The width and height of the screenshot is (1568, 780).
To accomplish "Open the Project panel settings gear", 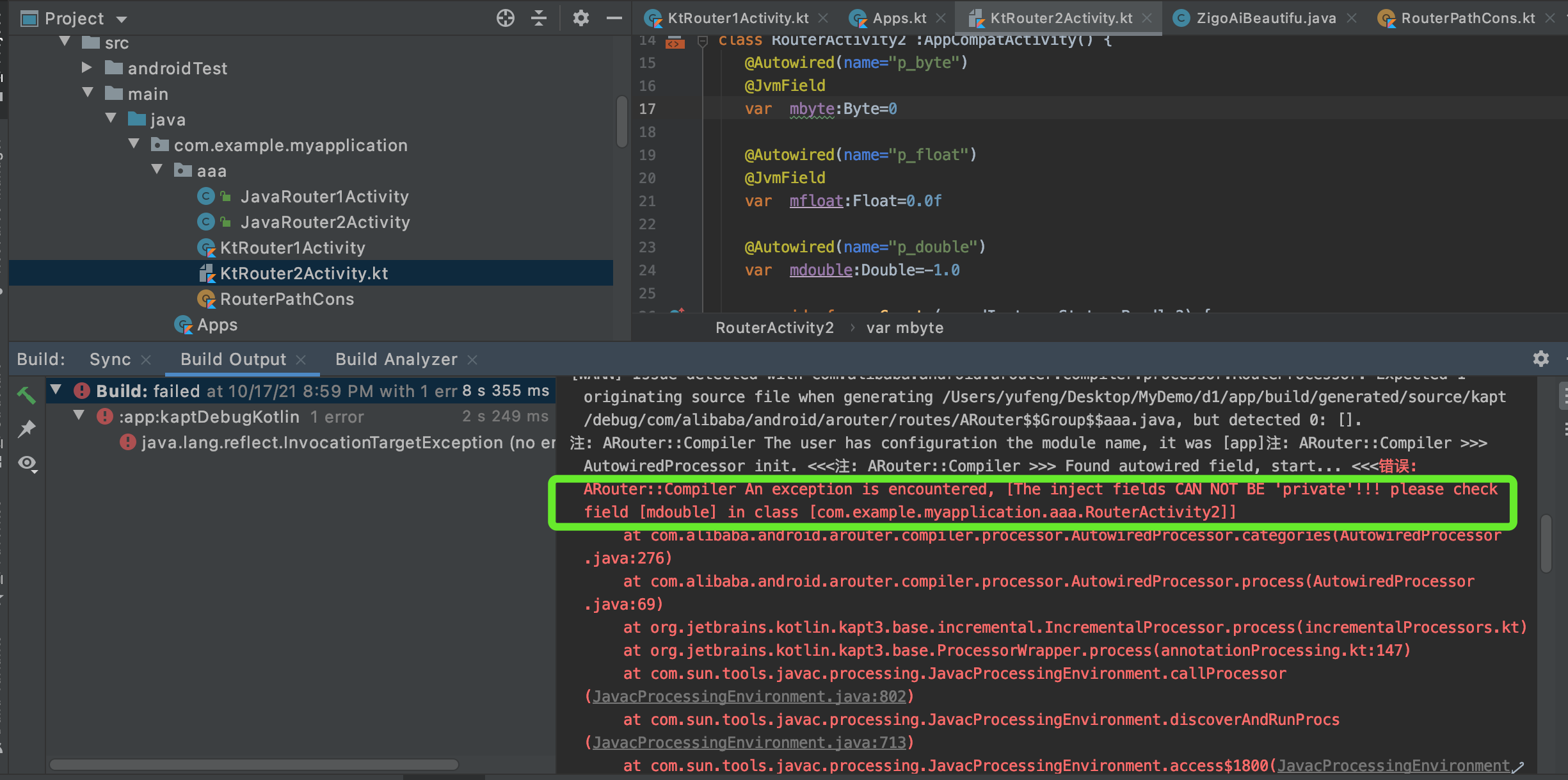I will pos(581,18).
